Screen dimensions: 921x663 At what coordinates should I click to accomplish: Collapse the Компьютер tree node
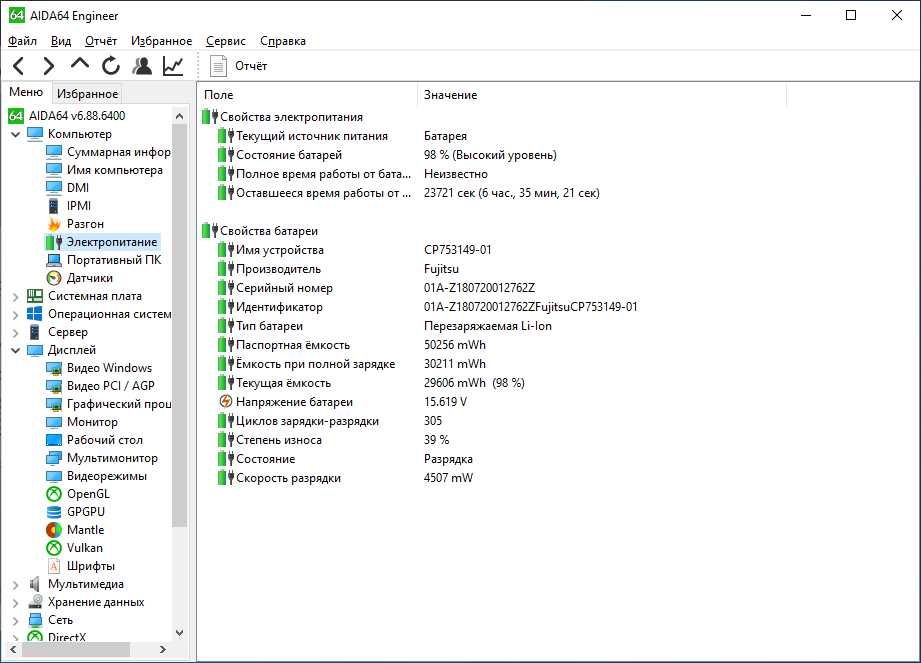[x=16, y=134]
